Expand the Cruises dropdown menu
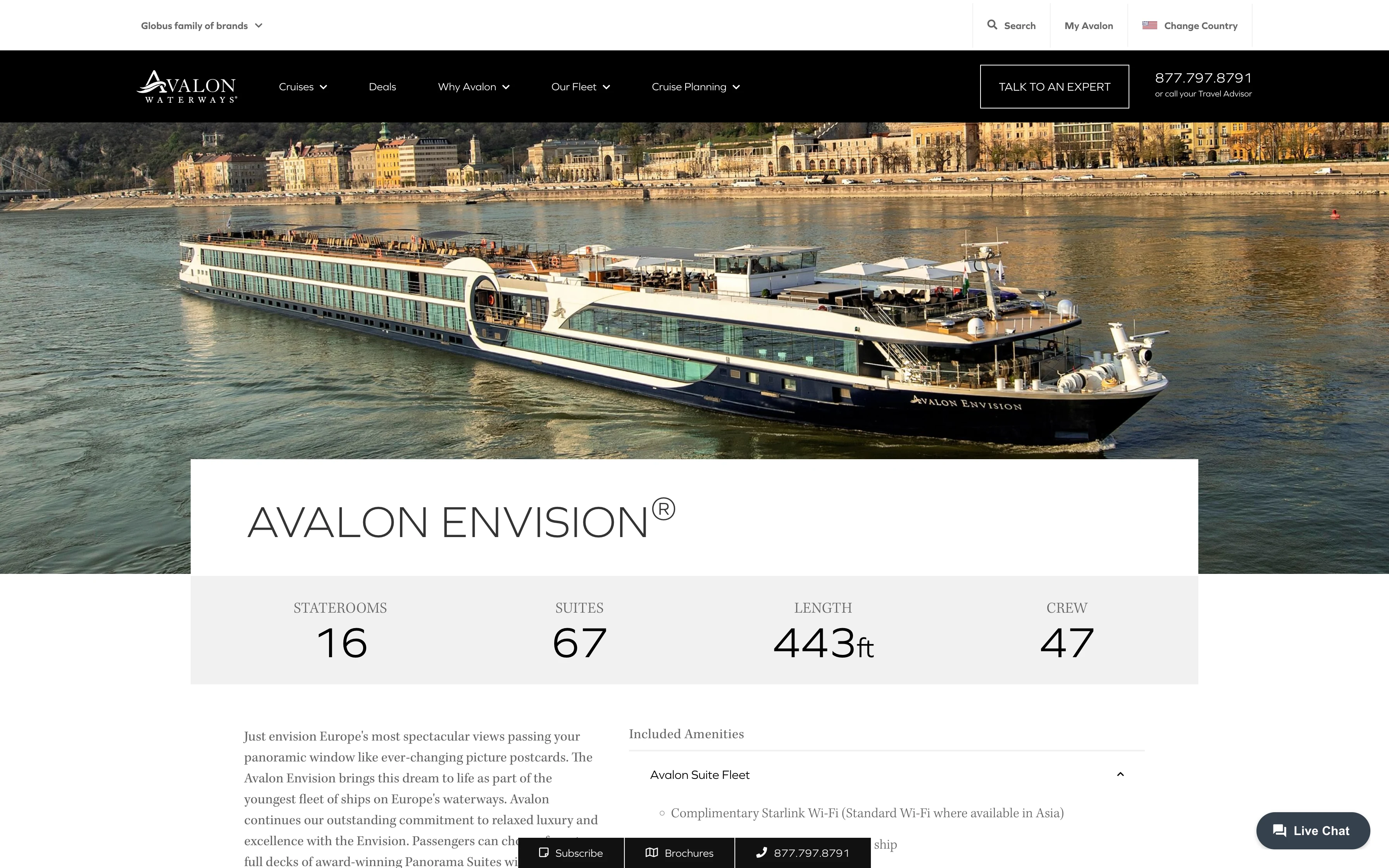Viewport: 1389px width, 868px height. (303, 86)
